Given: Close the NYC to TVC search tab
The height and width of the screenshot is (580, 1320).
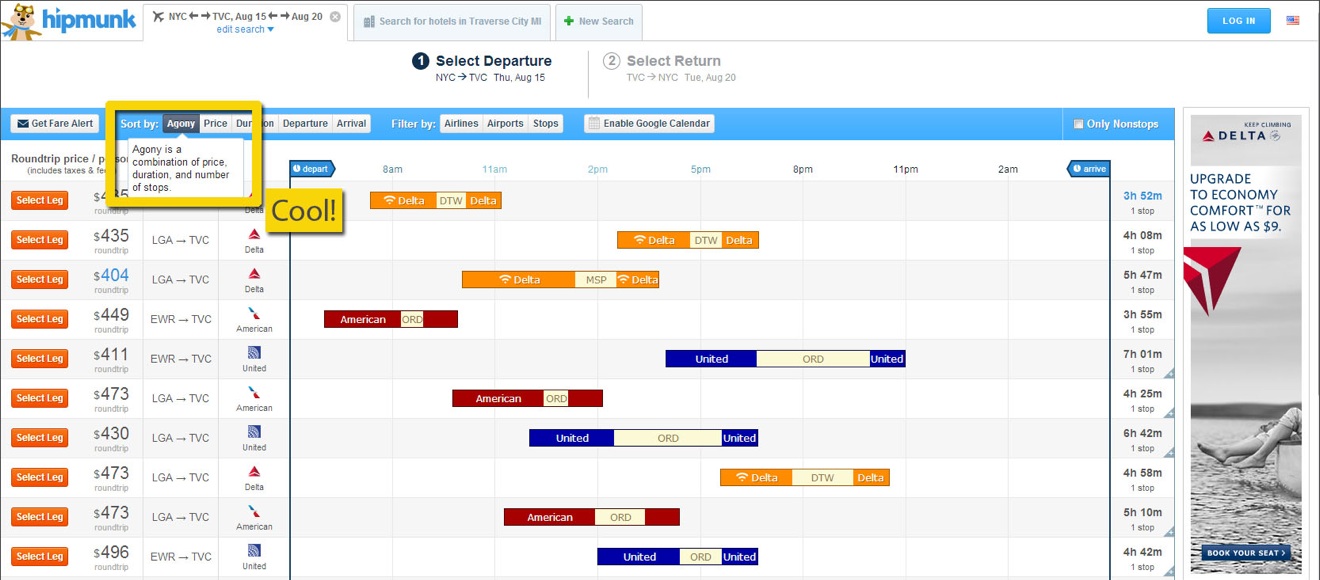Looking at the screenshot, I should [x=335, y=17].
